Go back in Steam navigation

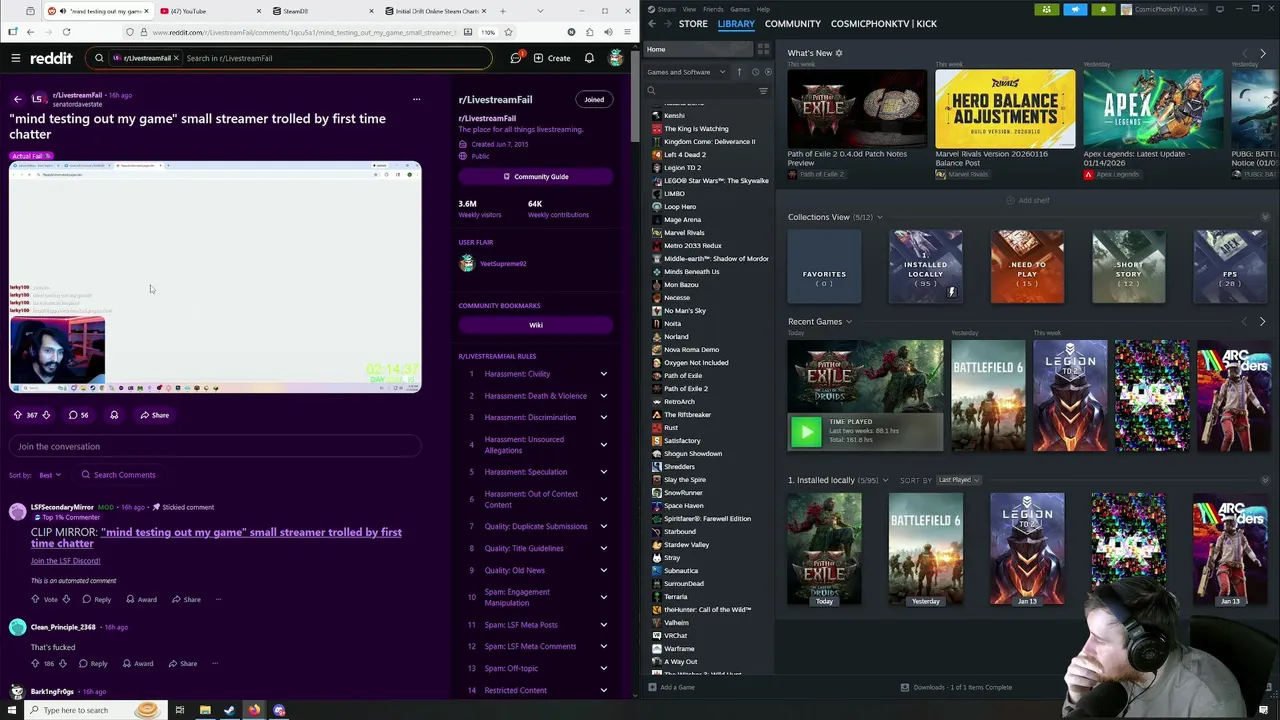(x=652, y=23)
